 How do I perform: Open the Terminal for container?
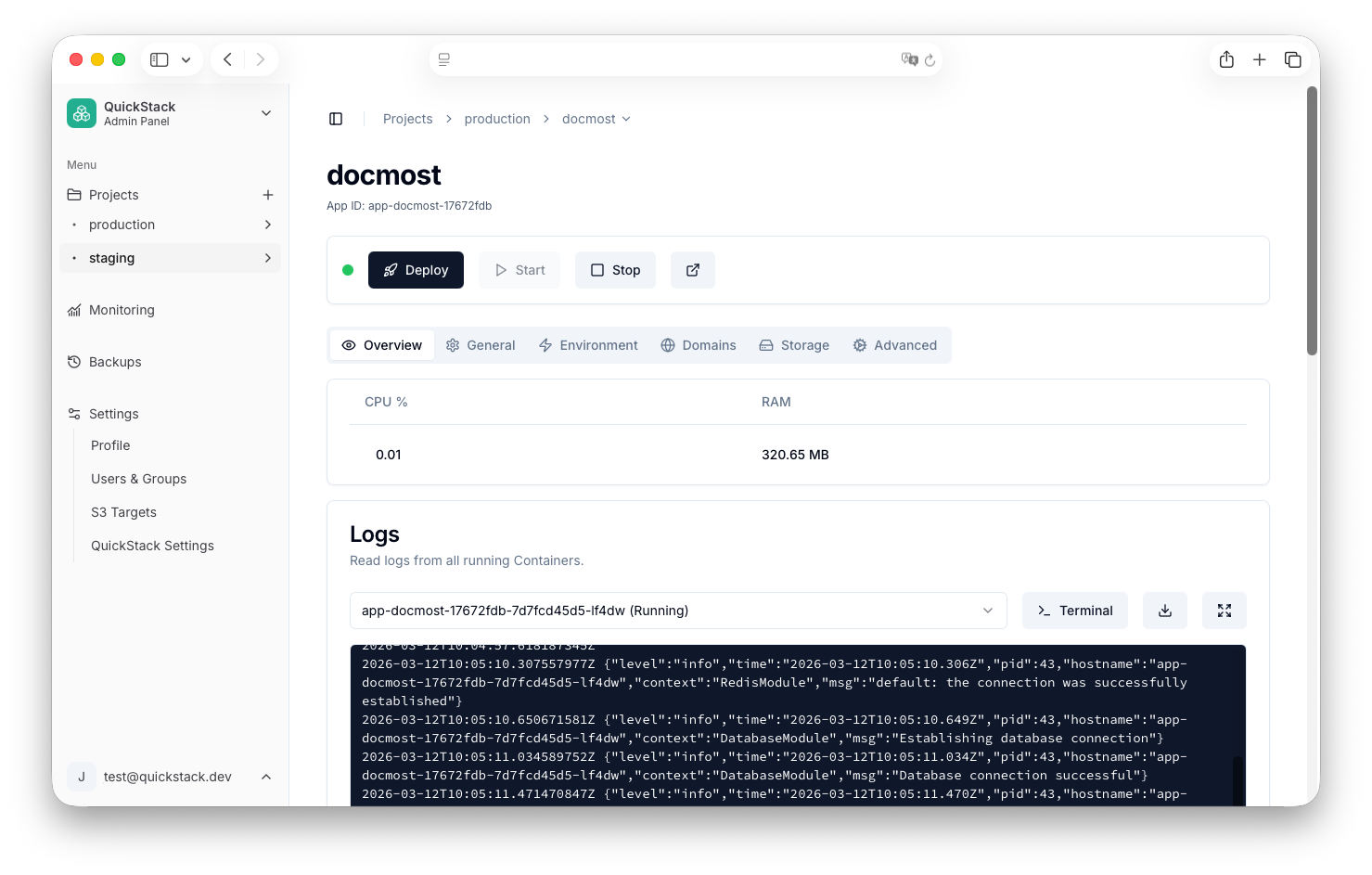point(1074,611)
